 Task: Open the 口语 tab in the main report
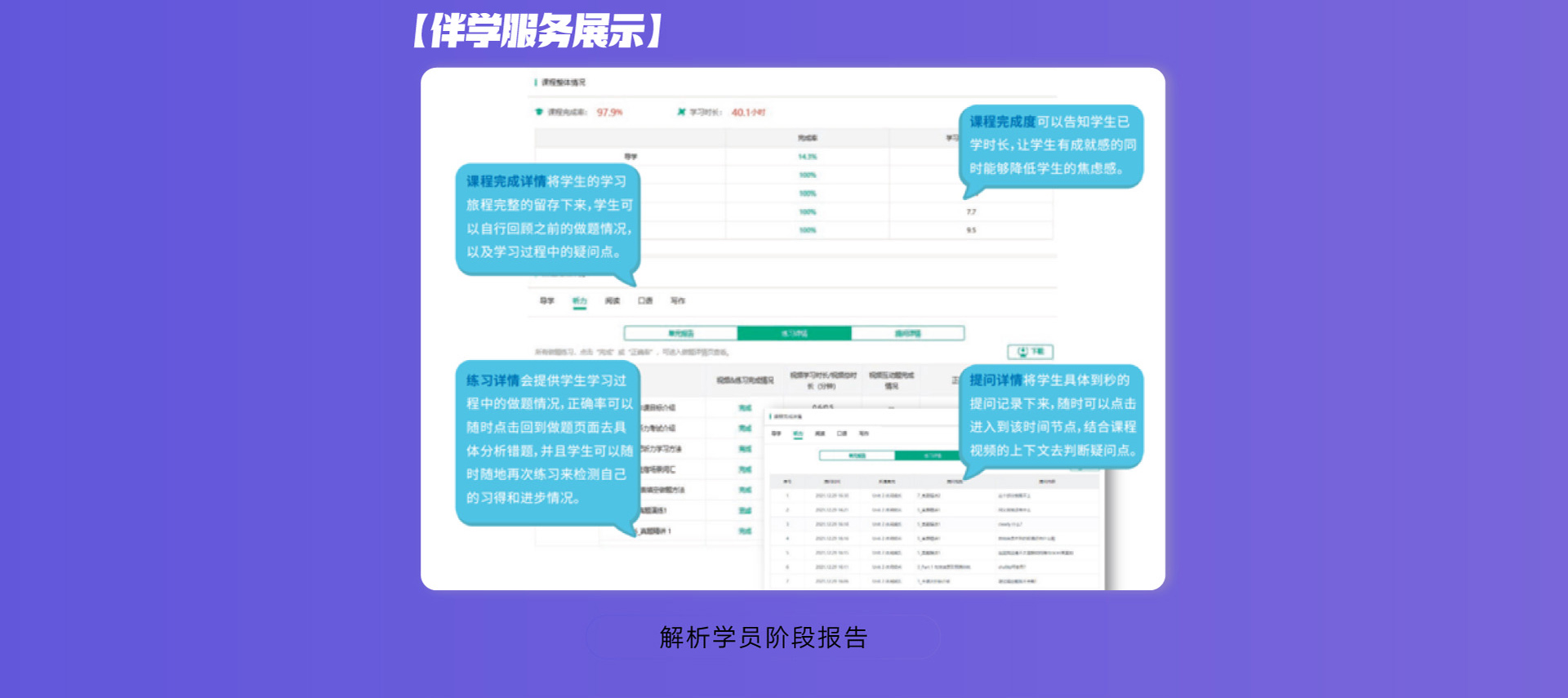(645, 301)
